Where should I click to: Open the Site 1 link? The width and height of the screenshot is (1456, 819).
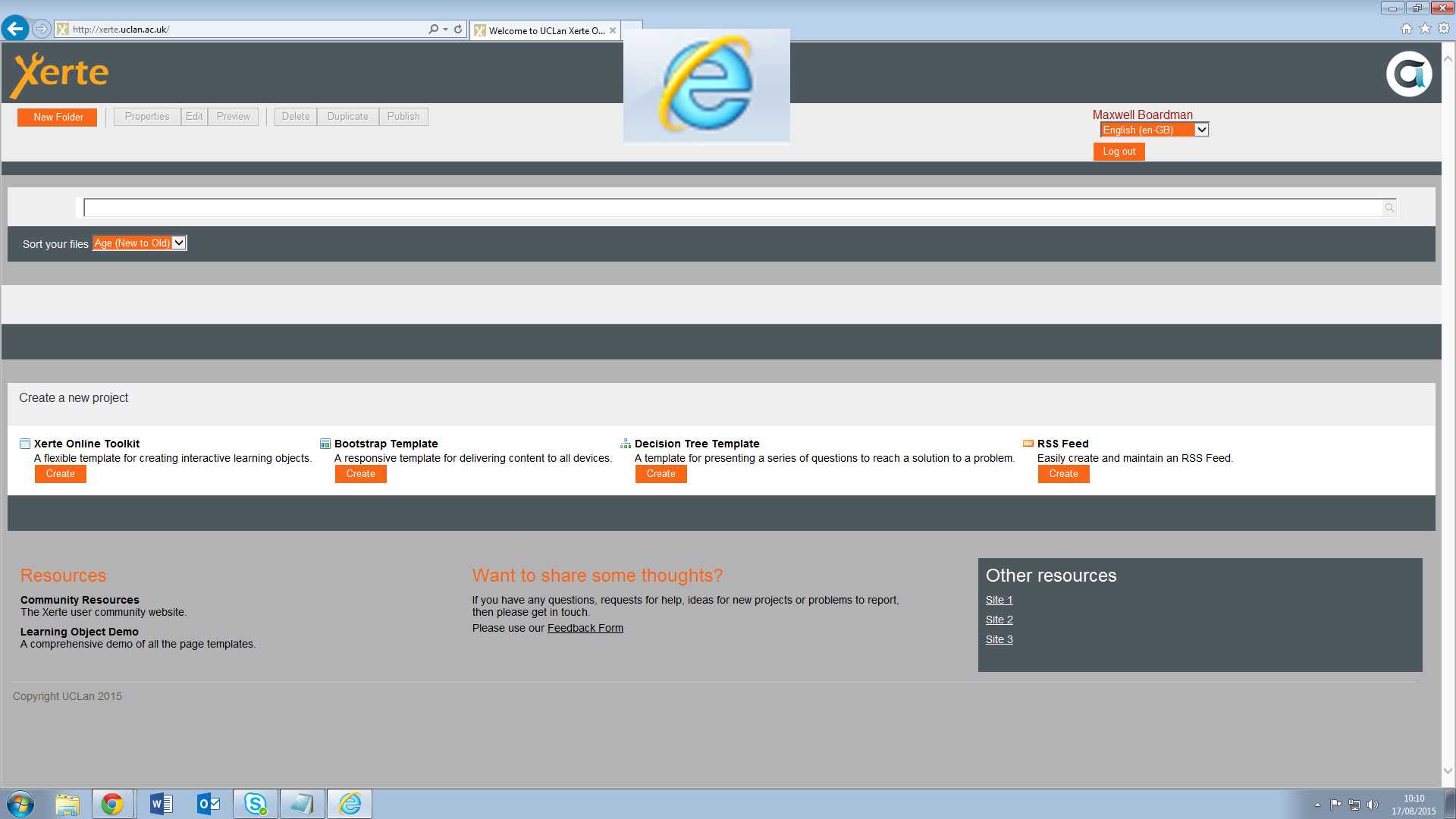(999, 600)
